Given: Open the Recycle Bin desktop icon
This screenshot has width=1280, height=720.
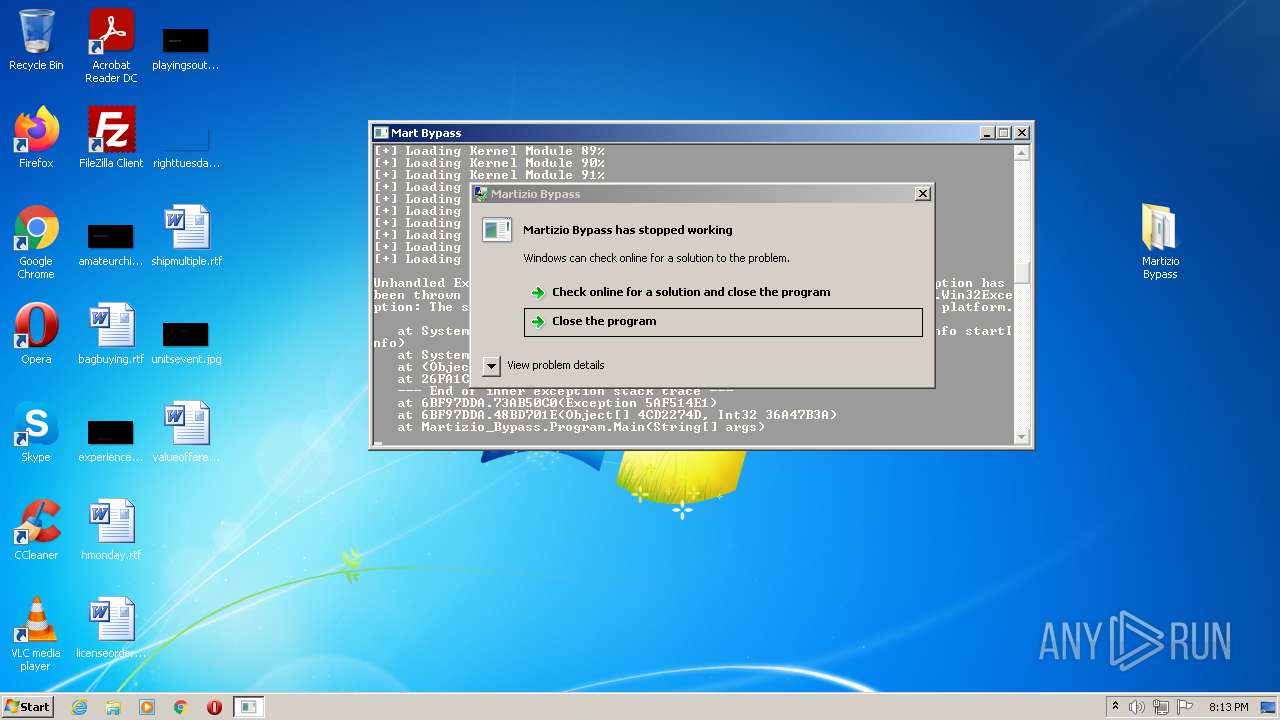Looking at the screenshot, I should pyautogui.click(x=36, y=40).
